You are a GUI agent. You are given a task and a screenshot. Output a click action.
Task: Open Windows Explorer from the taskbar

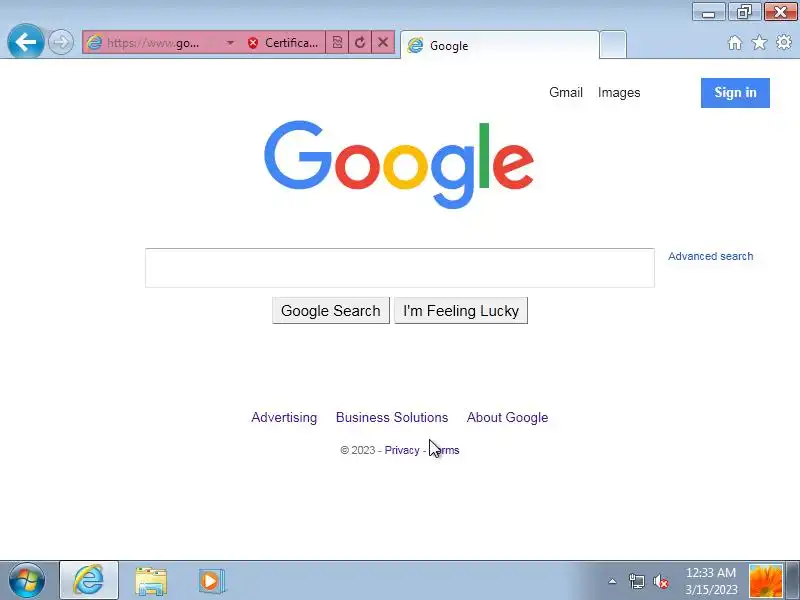151,581
